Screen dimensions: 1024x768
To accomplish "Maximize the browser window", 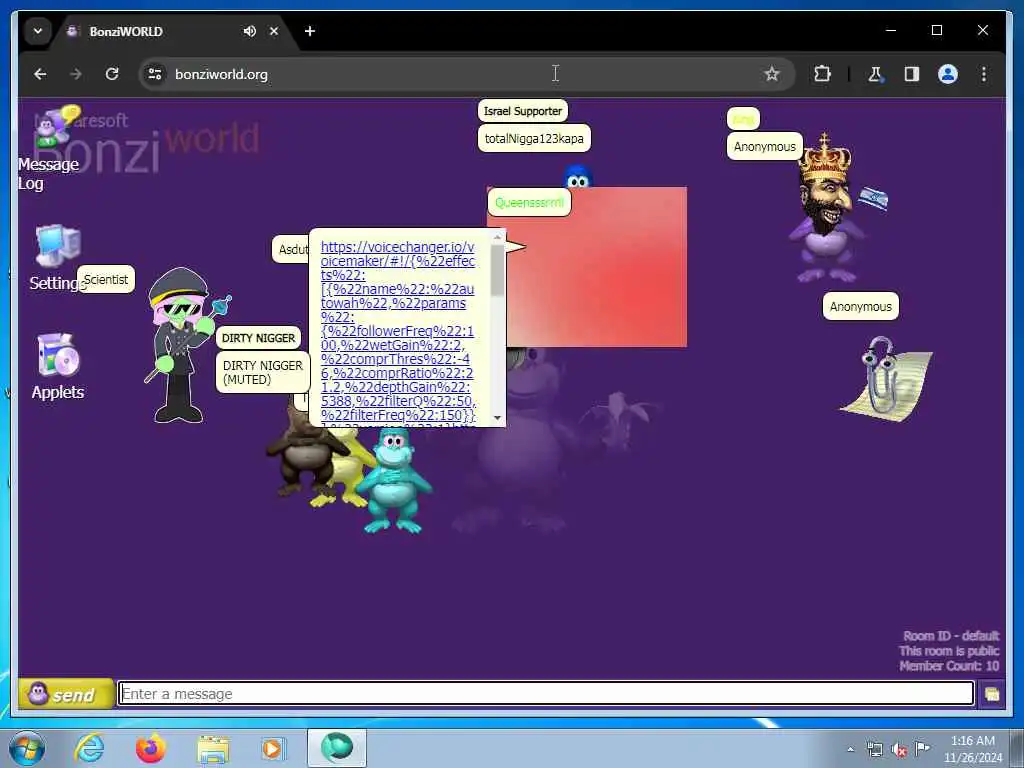I will 936,30.
